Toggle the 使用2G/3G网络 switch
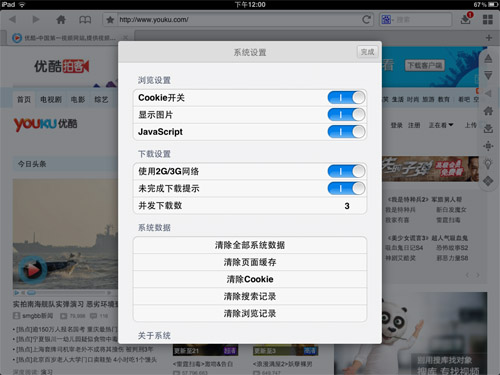Screen dimensions: 500x375 [346, 171]
